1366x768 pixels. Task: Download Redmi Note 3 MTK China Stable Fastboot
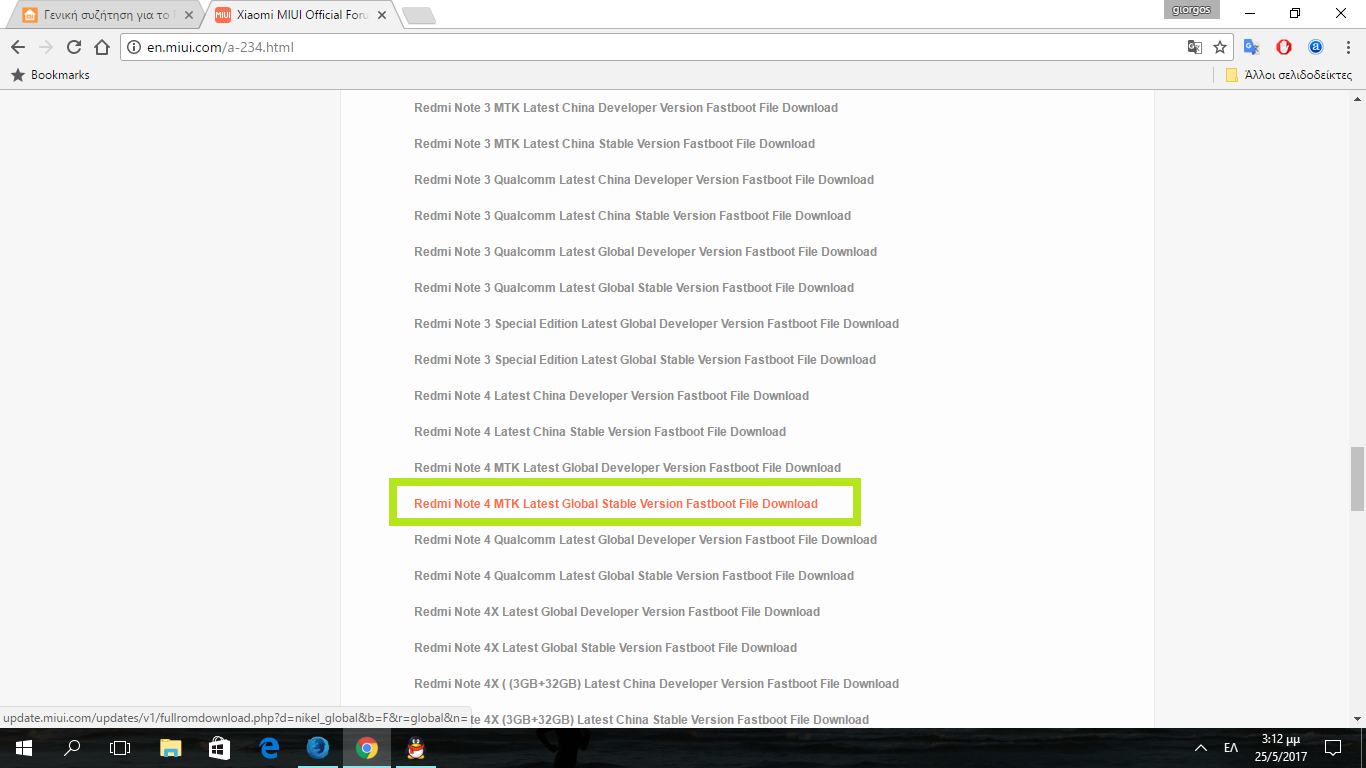click(614, 144)
